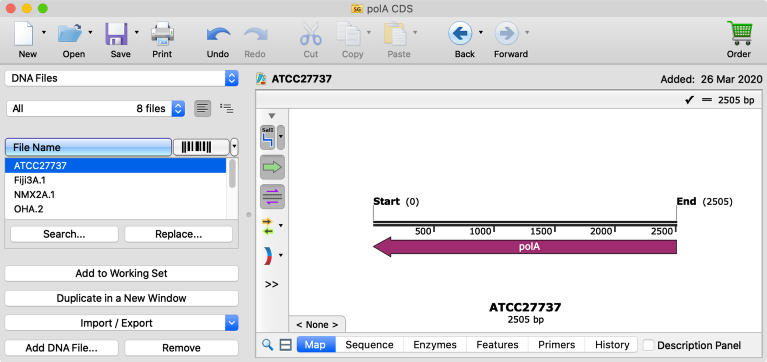Expand the Import / Export dropdown

(122, 323)
